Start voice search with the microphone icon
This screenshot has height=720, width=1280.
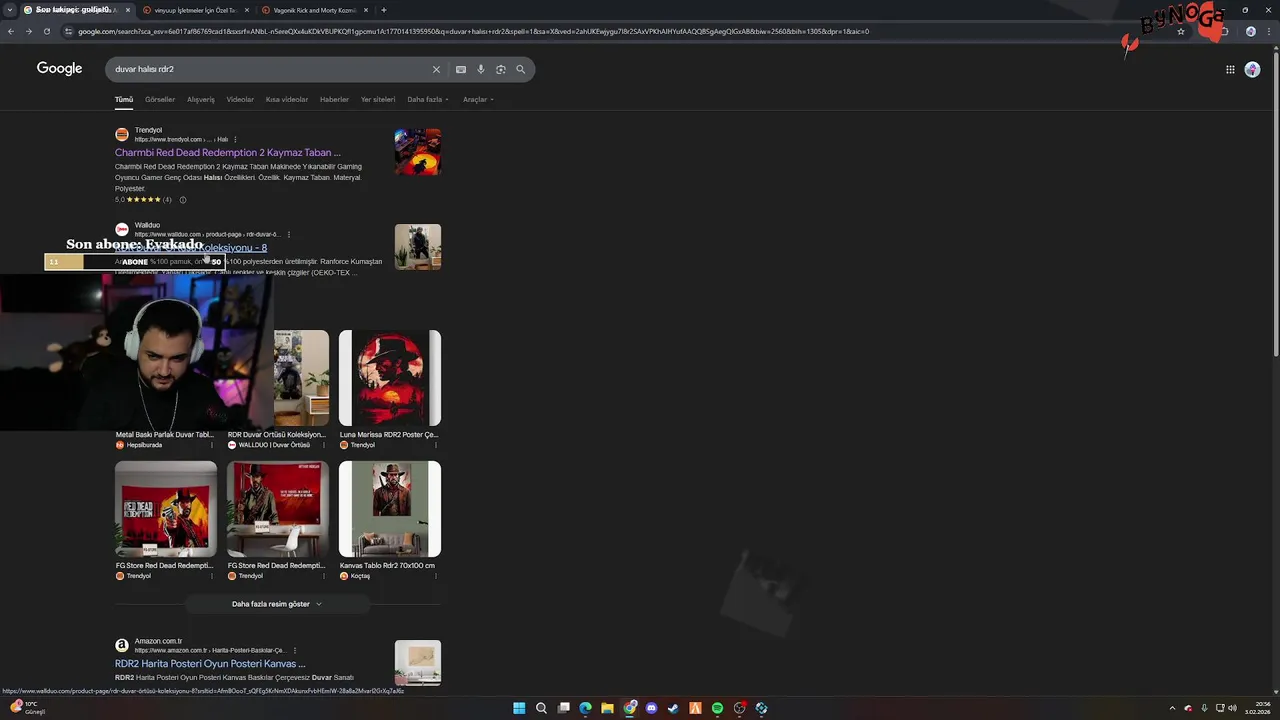pos(481,69)
